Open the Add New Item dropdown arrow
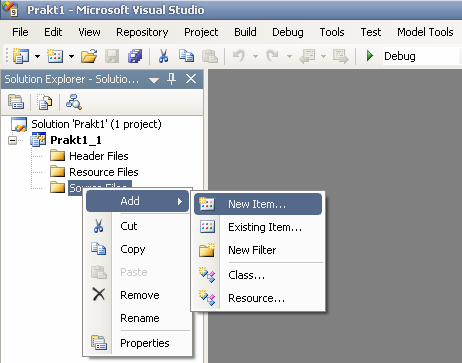The width and height of the screenshot is (462, 363). click(x=71, y=56)
